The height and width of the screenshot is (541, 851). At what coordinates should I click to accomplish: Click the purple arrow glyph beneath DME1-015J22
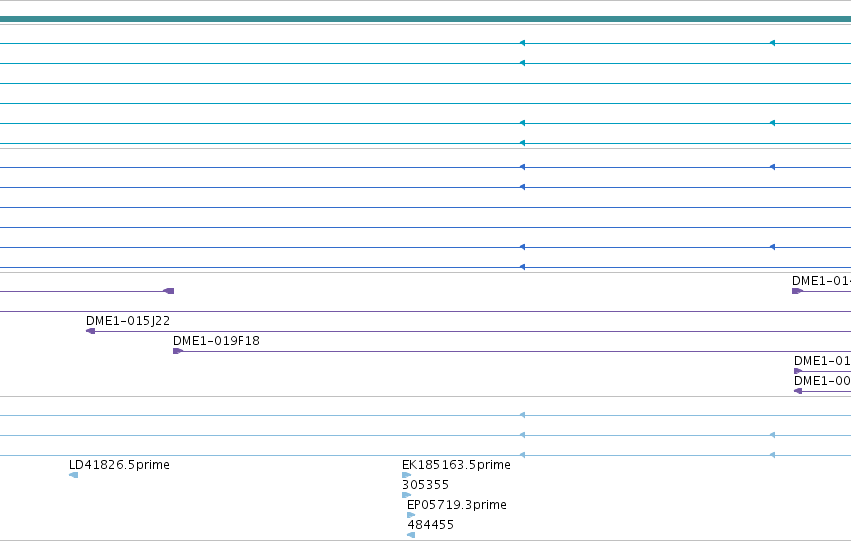pyautogui.click(x=91, y=331)
